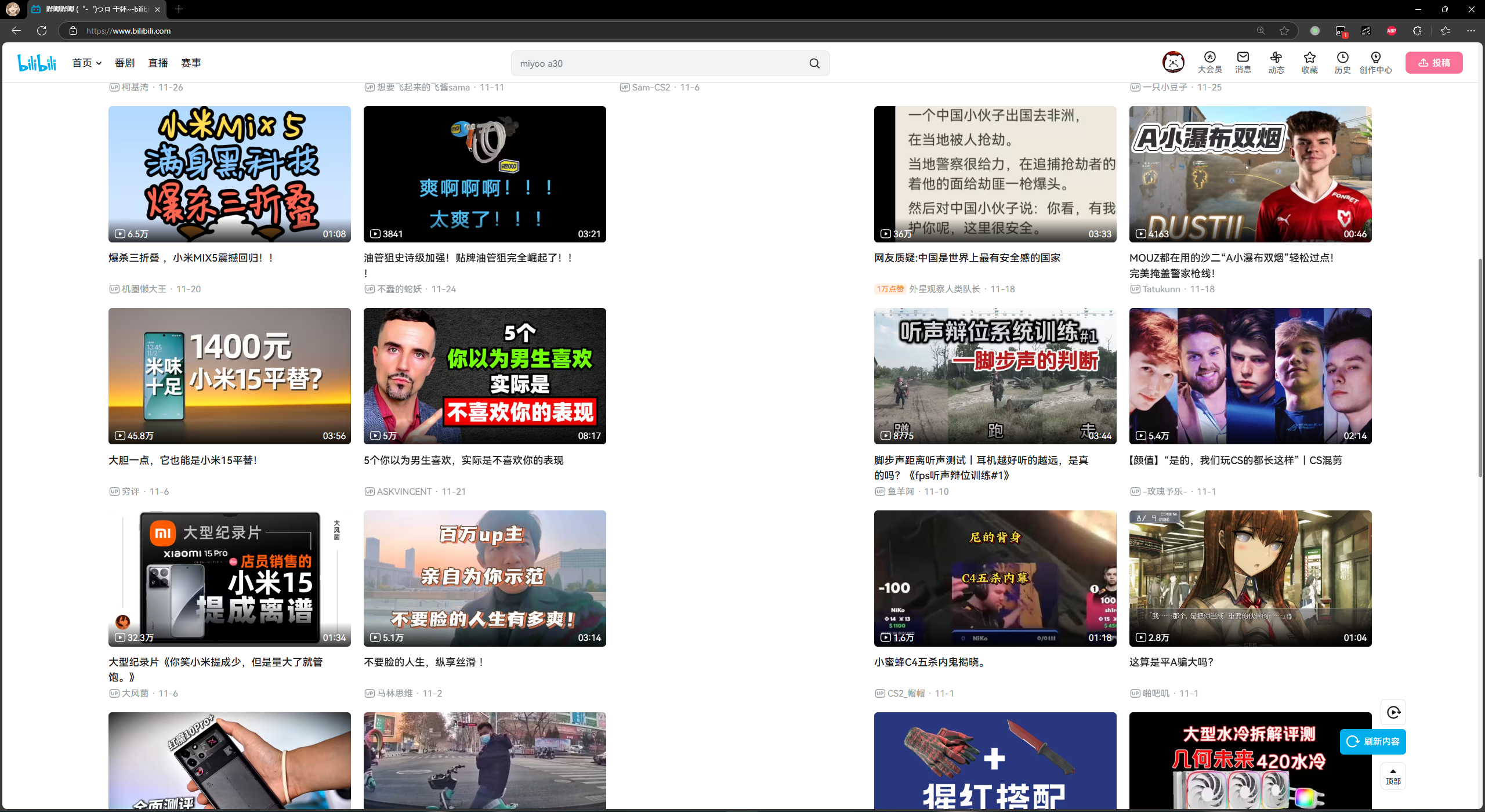Open uploader 鱼羊阿's profile
1485x812 pixels.
point(901,491)
